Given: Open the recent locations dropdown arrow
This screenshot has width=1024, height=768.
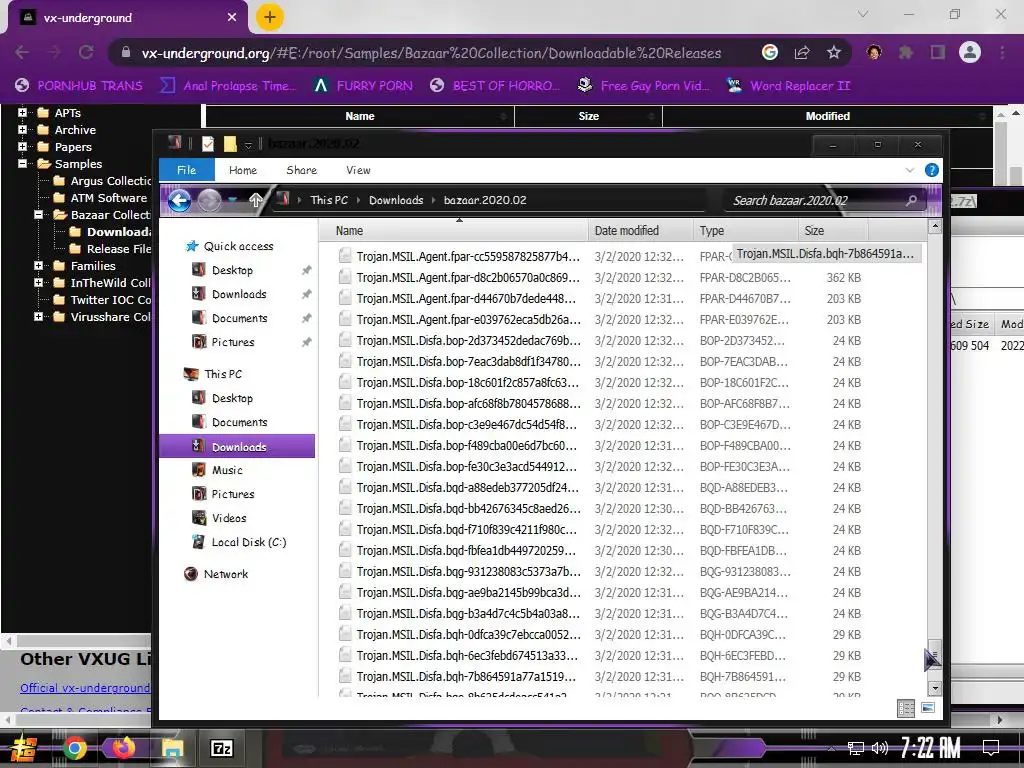Looking at the screenshot, I should pos(233,200).
